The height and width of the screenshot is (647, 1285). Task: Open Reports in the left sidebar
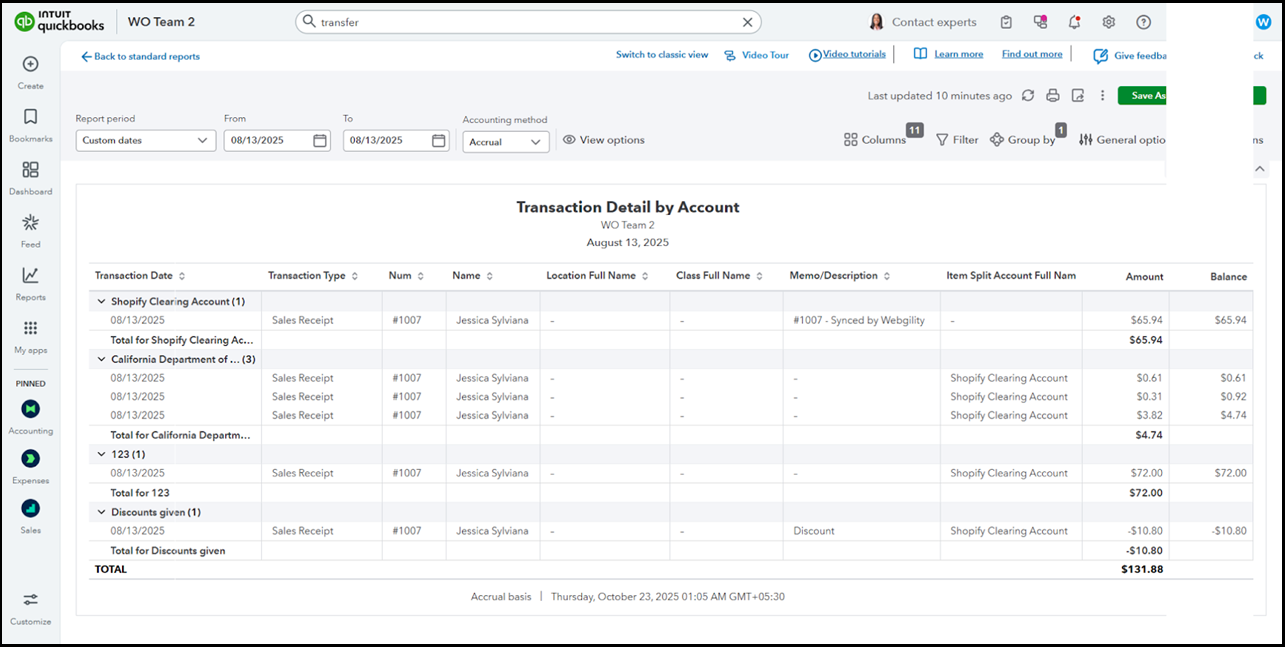30,283
